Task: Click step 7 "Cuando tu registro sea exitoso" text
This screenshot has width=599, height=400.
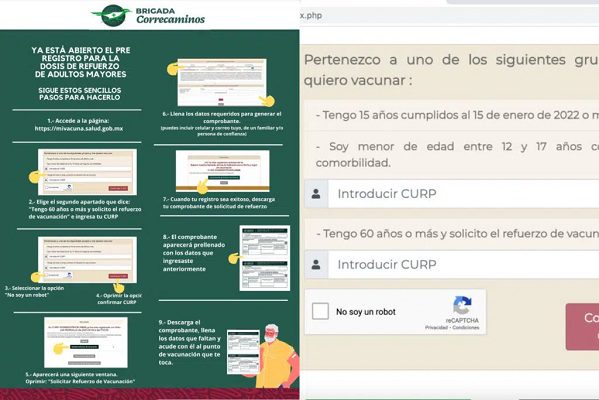Action: [x=219, y=203]
